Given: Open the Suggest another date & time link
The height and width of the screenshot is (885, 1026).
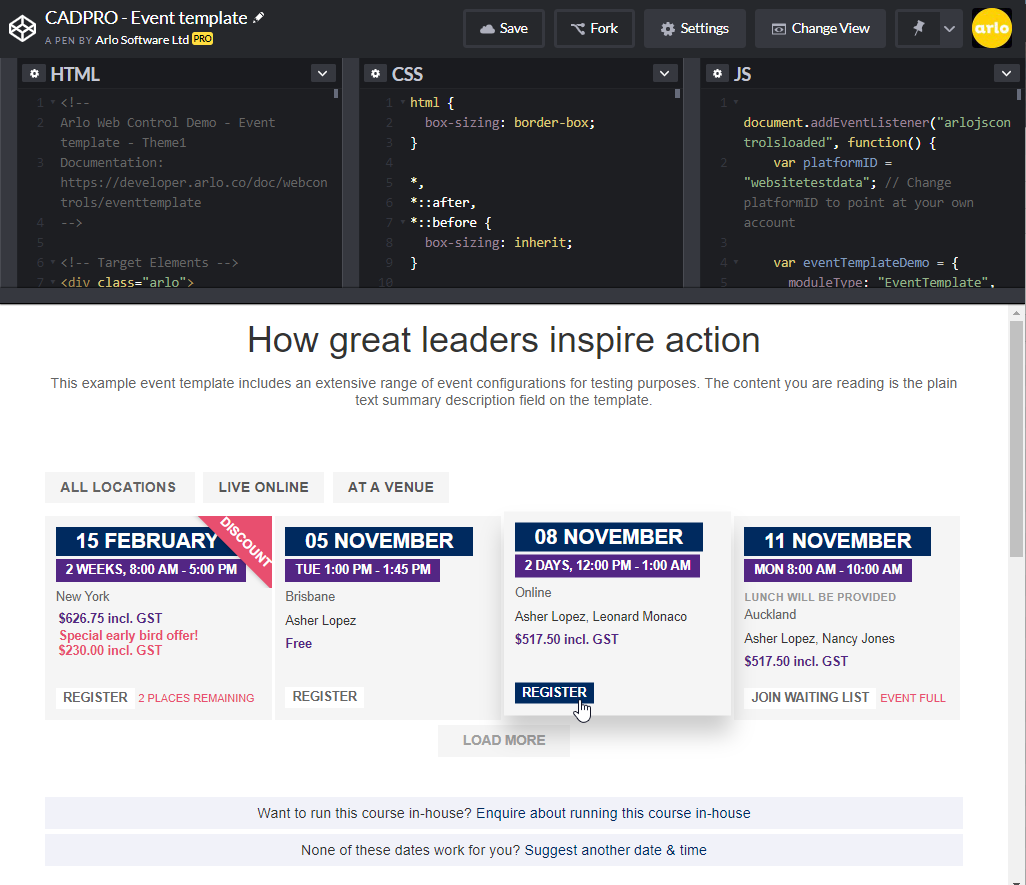Looking at the screenshot, I should point(615,850).
